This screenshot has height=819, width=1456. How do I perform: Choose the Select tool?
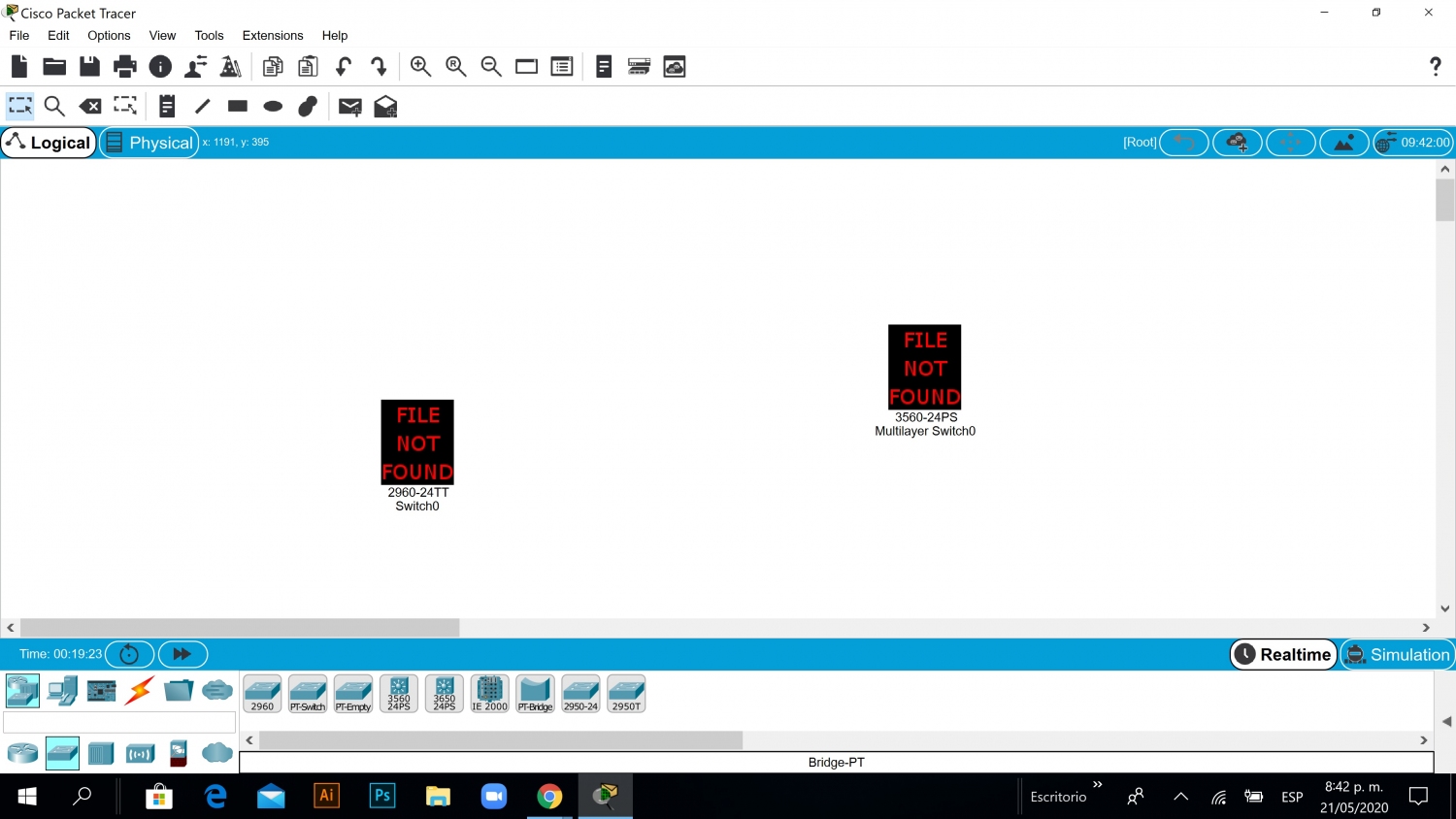[19, 106]
